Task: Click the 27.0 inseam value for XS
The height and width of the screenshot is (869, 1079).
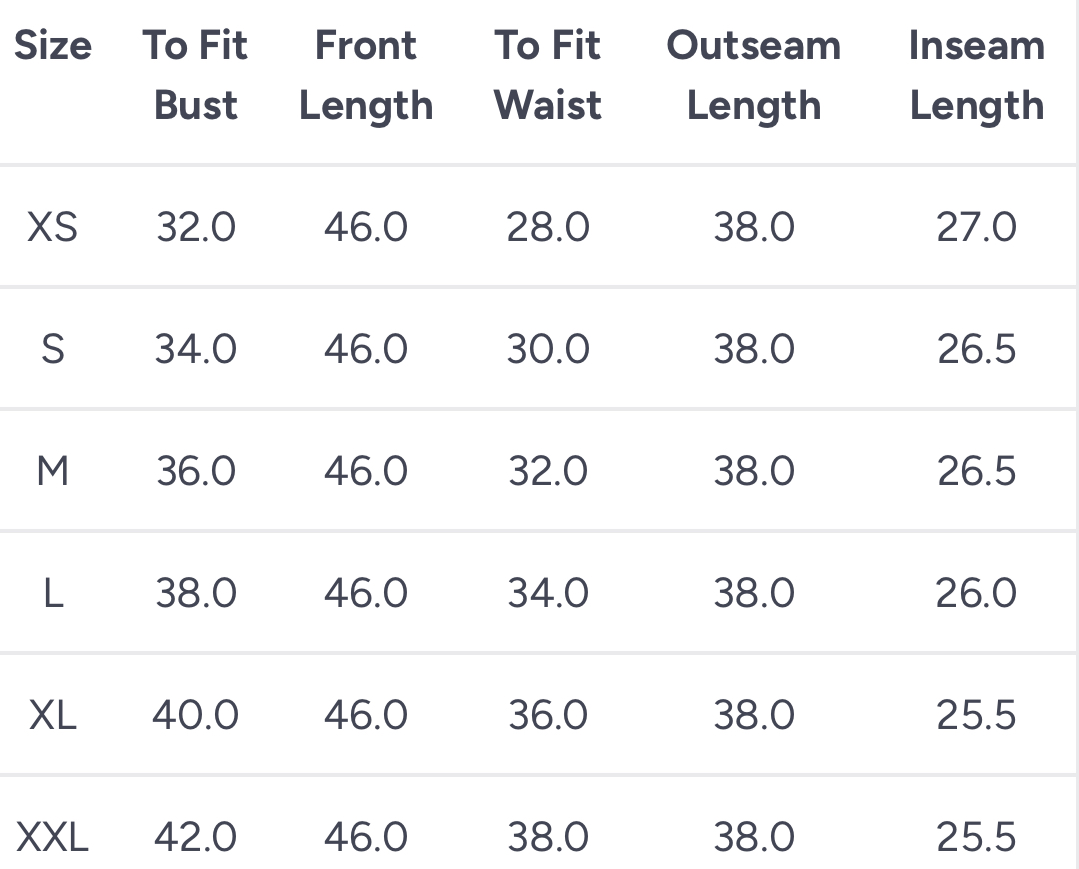Action: [x=976, y=228]
